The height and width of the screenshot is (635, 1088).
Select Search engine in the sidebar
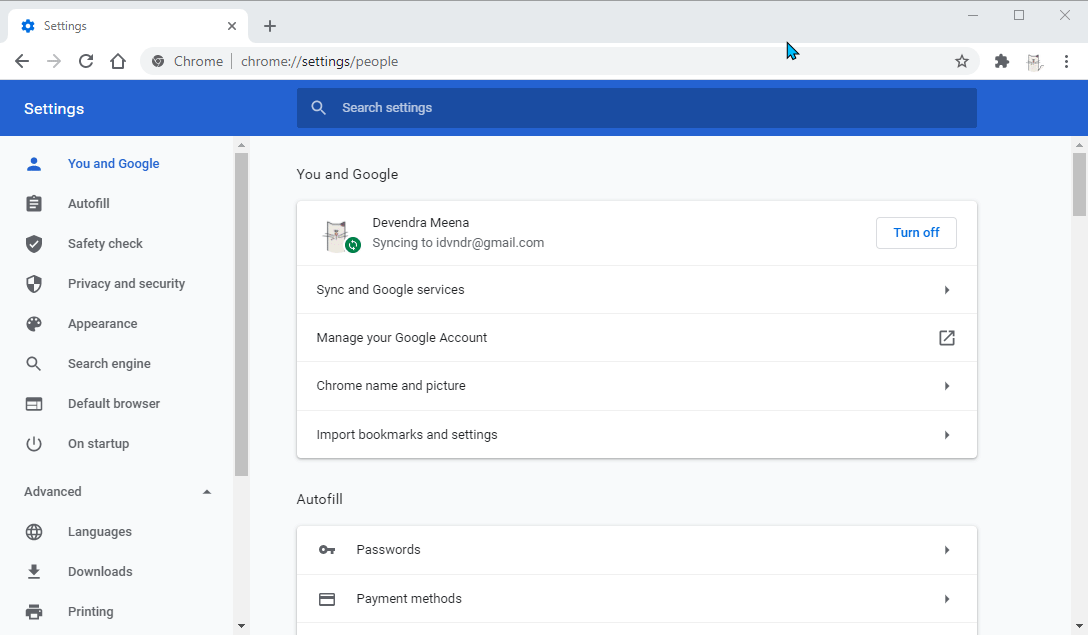click(x=109, y=364)
